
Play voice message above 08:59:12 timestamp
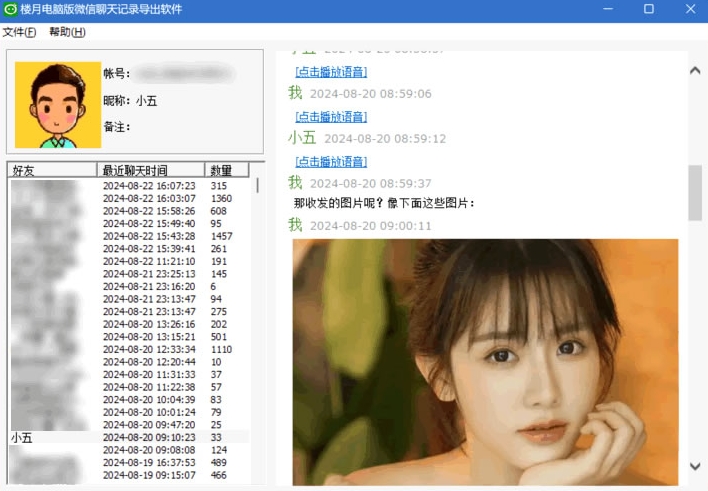[331, 117]
